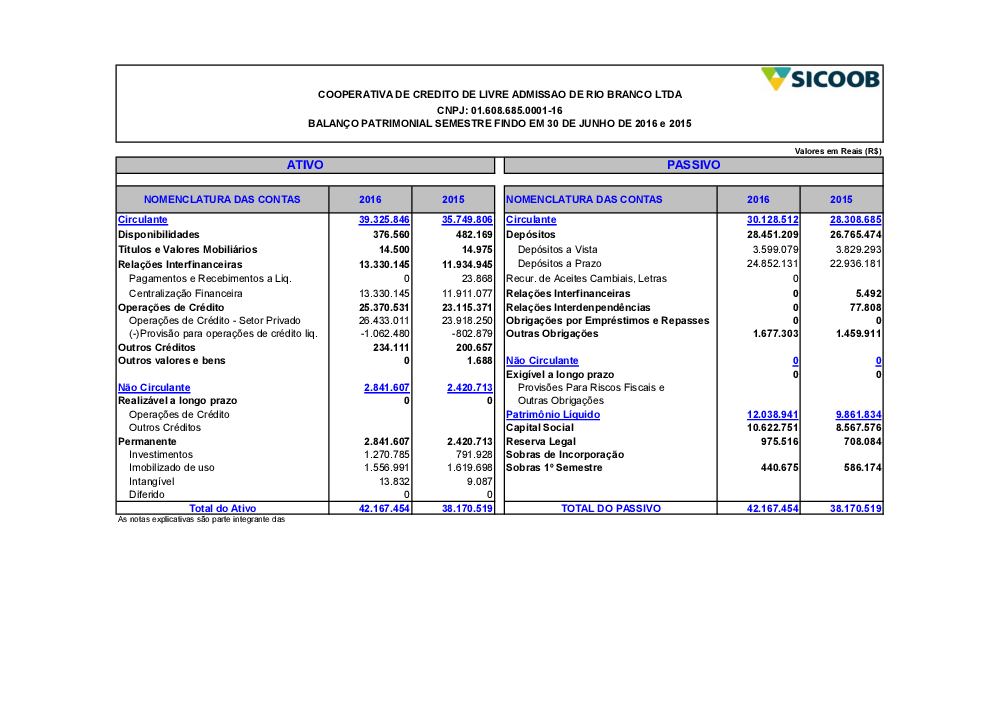Select the Capital Social row label
The image size is (1000, 707).
pos(540,428)
